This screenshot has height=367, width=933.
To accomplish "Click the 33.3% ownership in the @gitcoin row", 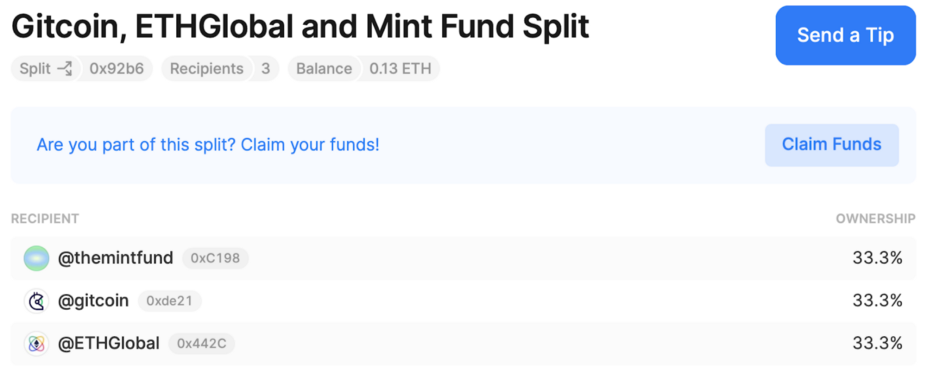I will [x=878, y=301].
